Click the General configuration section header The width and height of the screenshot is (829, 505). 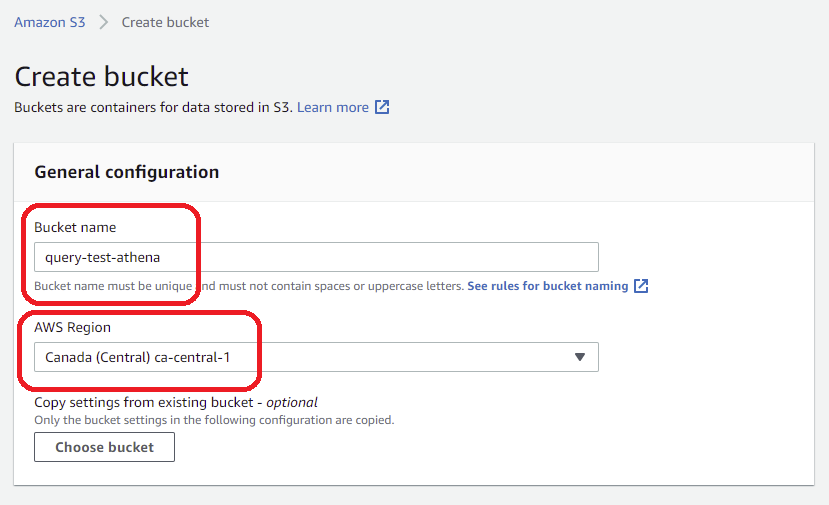pyautogui.click(x=126, y=172)
